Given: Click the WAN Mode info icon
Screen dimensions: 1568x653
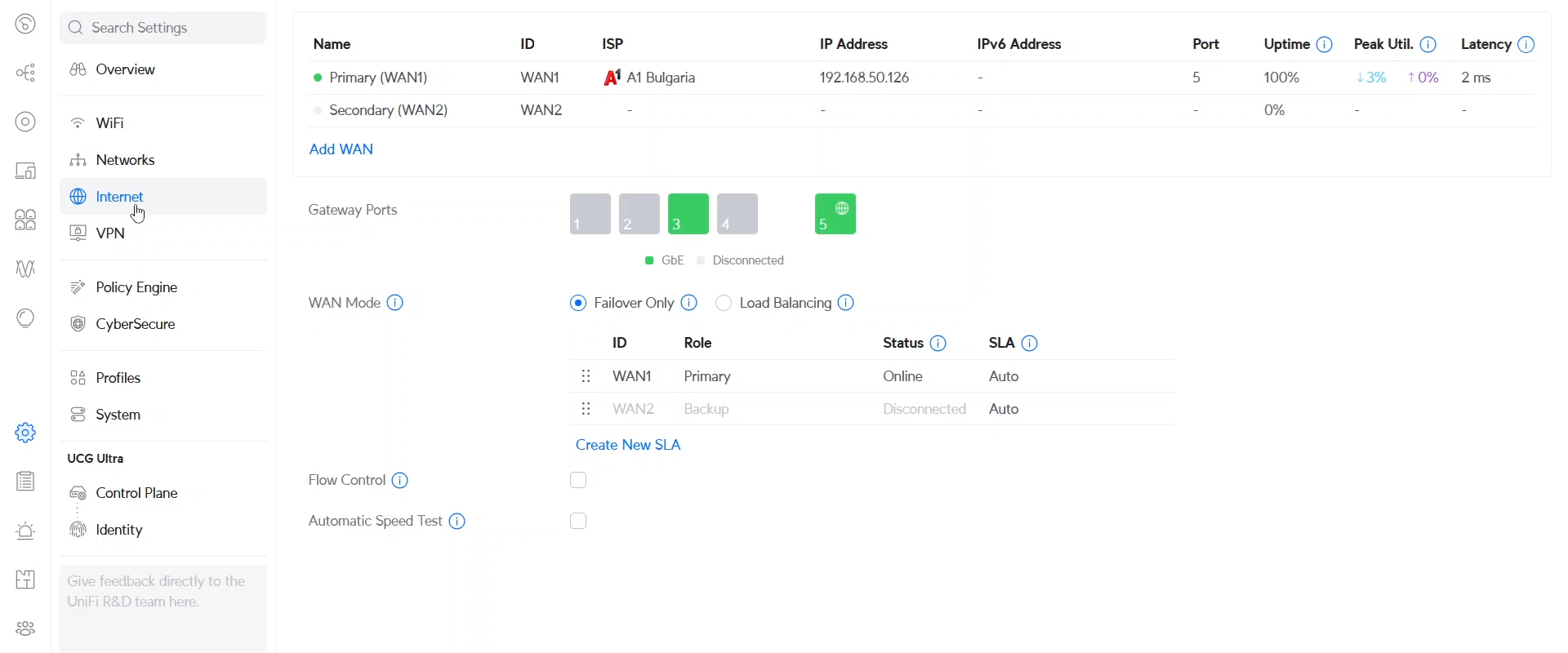Looking at the screenshot, I should 395,303.
